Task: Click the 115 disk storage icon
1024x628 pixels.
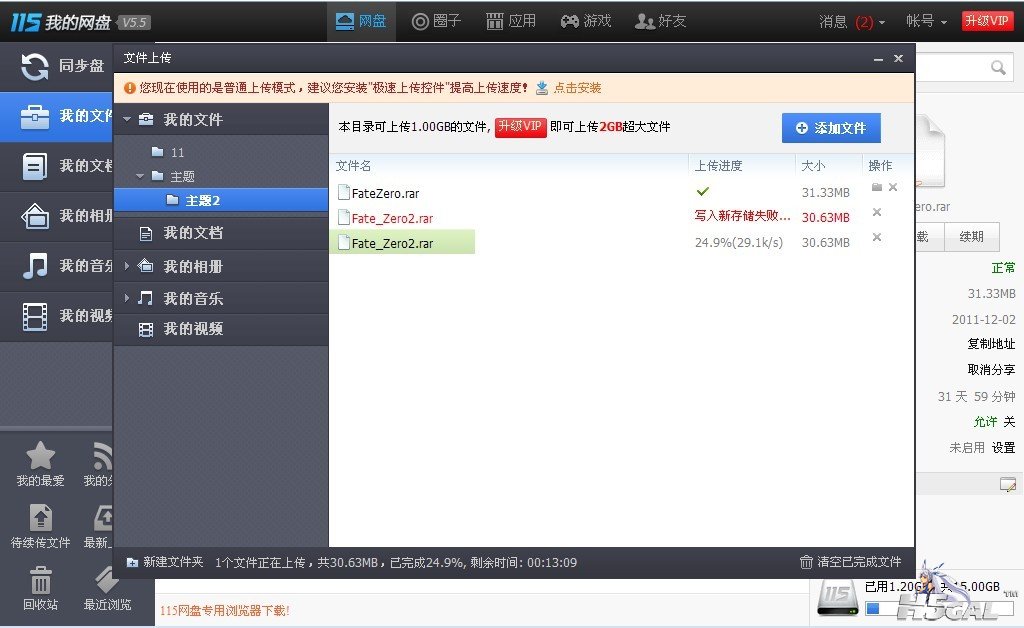Action: (x=838, y=597)
